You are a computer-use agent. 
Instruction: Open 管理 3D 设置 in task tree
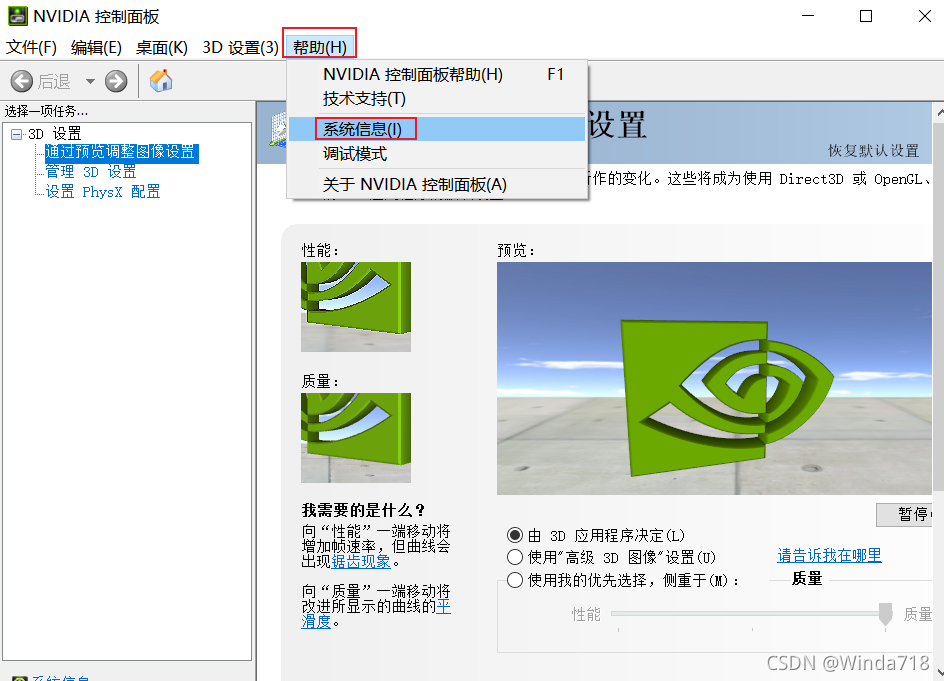pyautogui.click(x=91, y=172)
